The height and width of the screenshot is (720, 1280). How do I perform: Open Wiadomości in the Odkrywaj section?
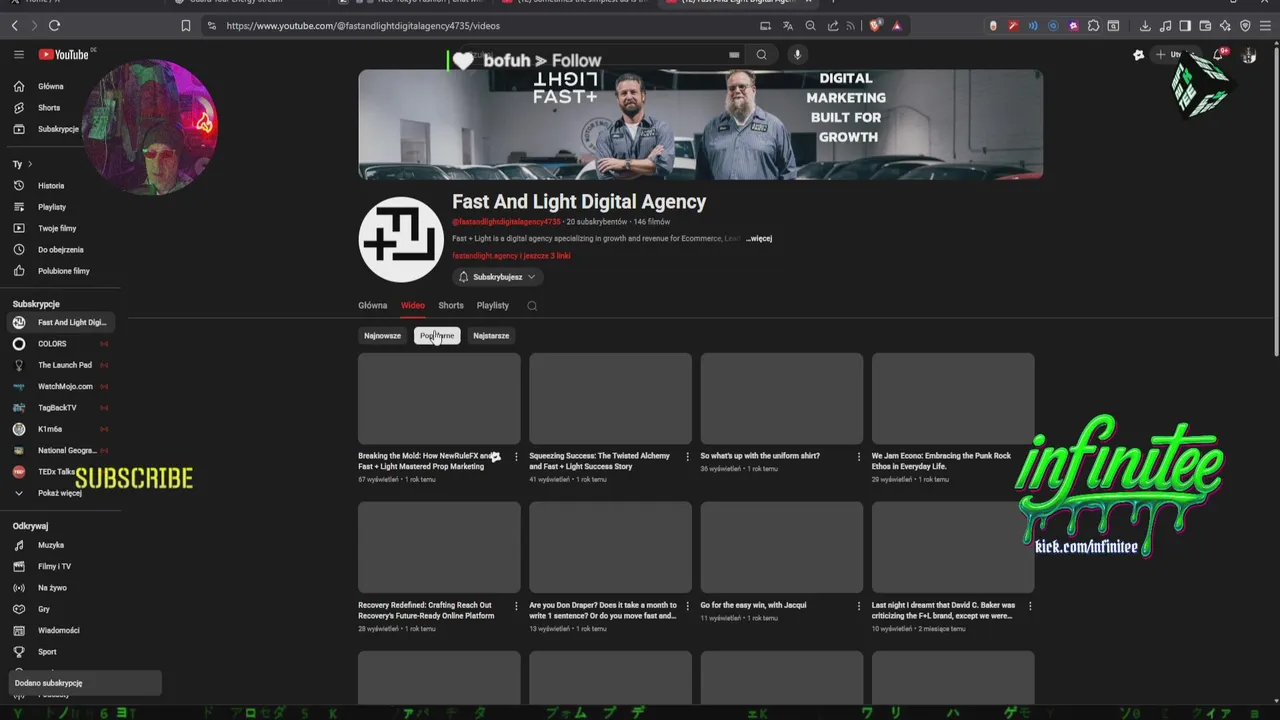point(60,631)
